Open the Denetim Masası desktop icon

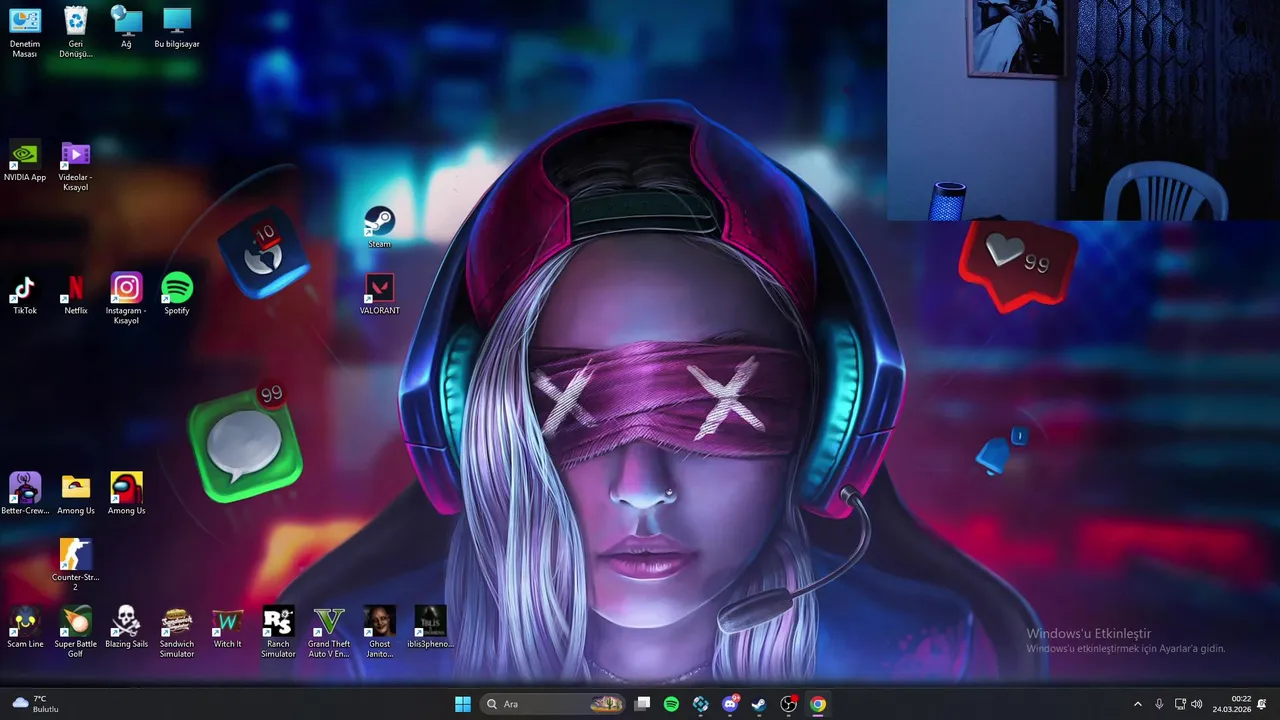point(25,31)
